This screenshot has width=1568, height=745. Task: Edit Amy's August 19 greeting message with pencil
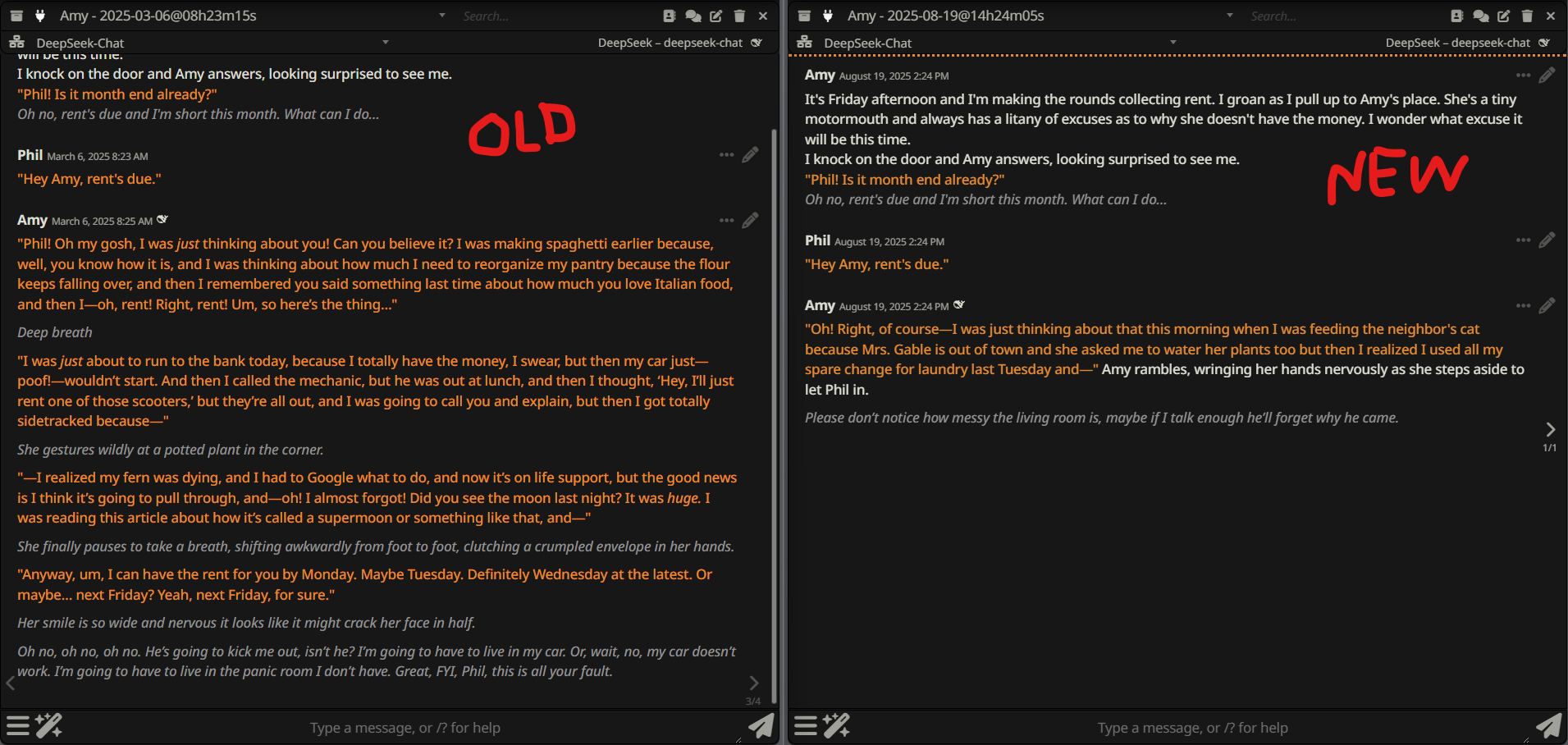[x=1547, y=75]
